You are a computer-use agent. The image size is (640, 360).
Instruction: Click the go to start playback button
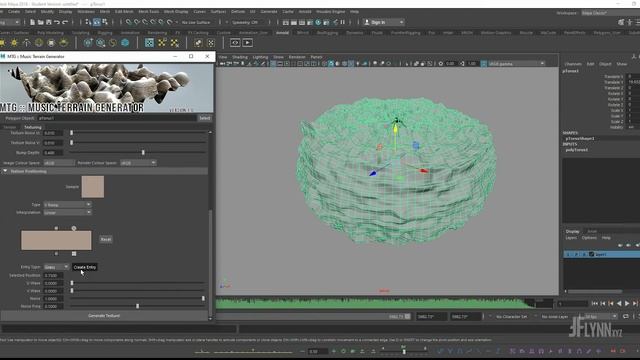[595, 303]
